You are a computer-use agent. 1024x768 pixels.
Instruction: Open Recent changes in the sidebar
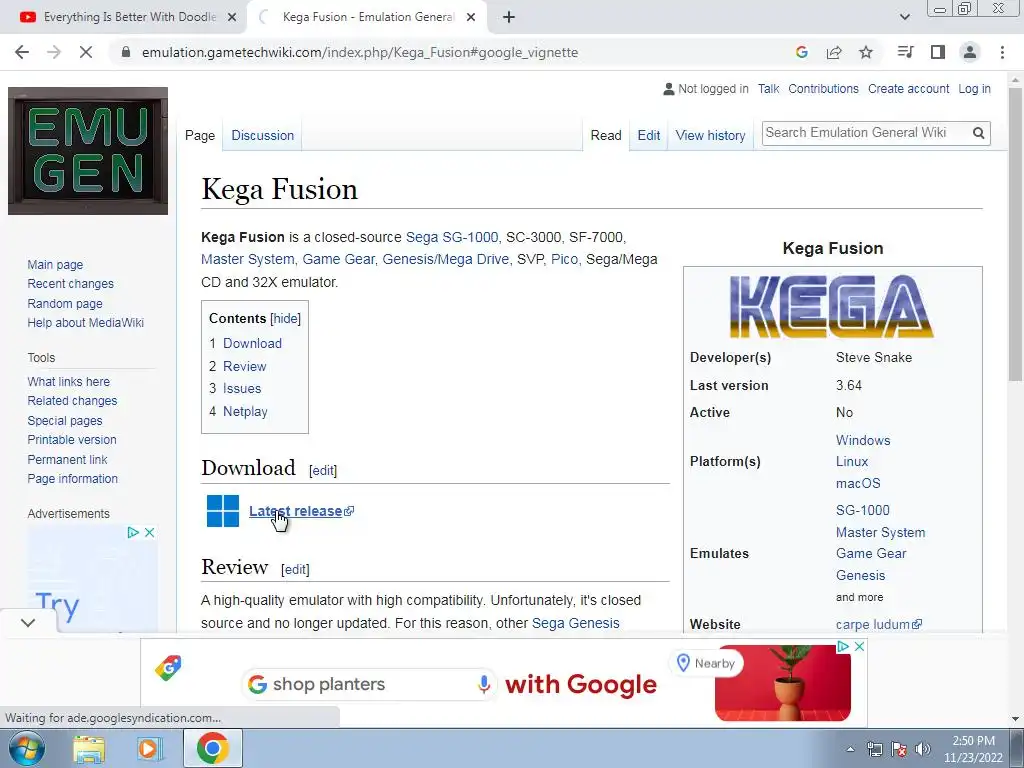click(x=71, y=283)
